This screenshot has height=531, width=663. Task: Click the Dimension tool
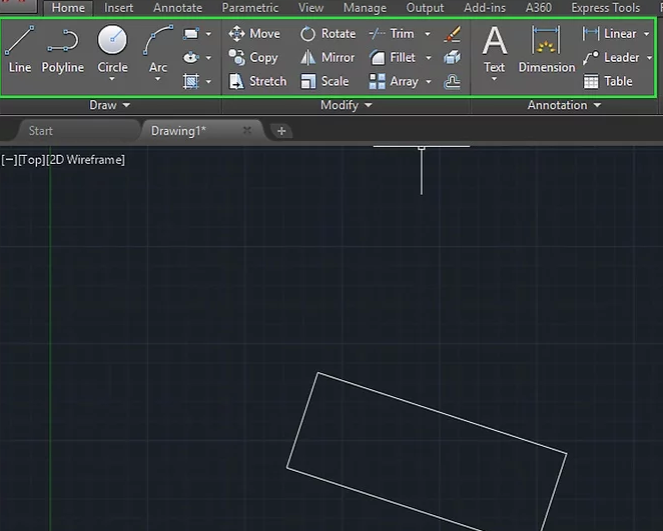tap(546, 49)
